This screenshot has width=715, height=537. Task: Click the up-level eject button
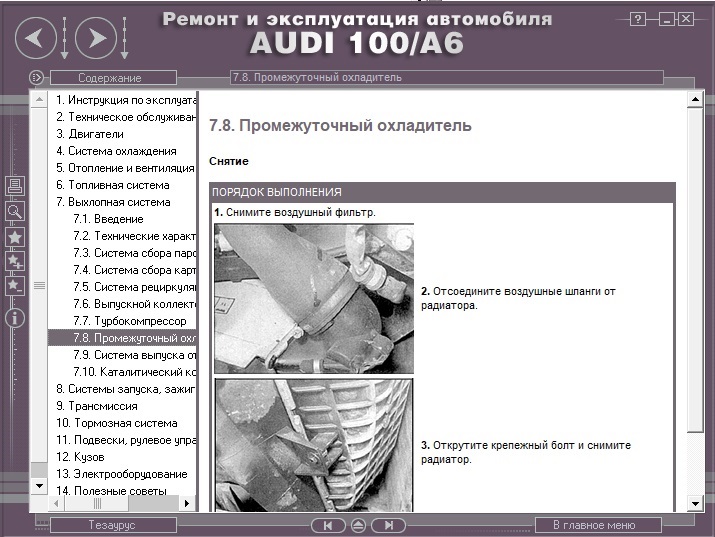point(358,526)
